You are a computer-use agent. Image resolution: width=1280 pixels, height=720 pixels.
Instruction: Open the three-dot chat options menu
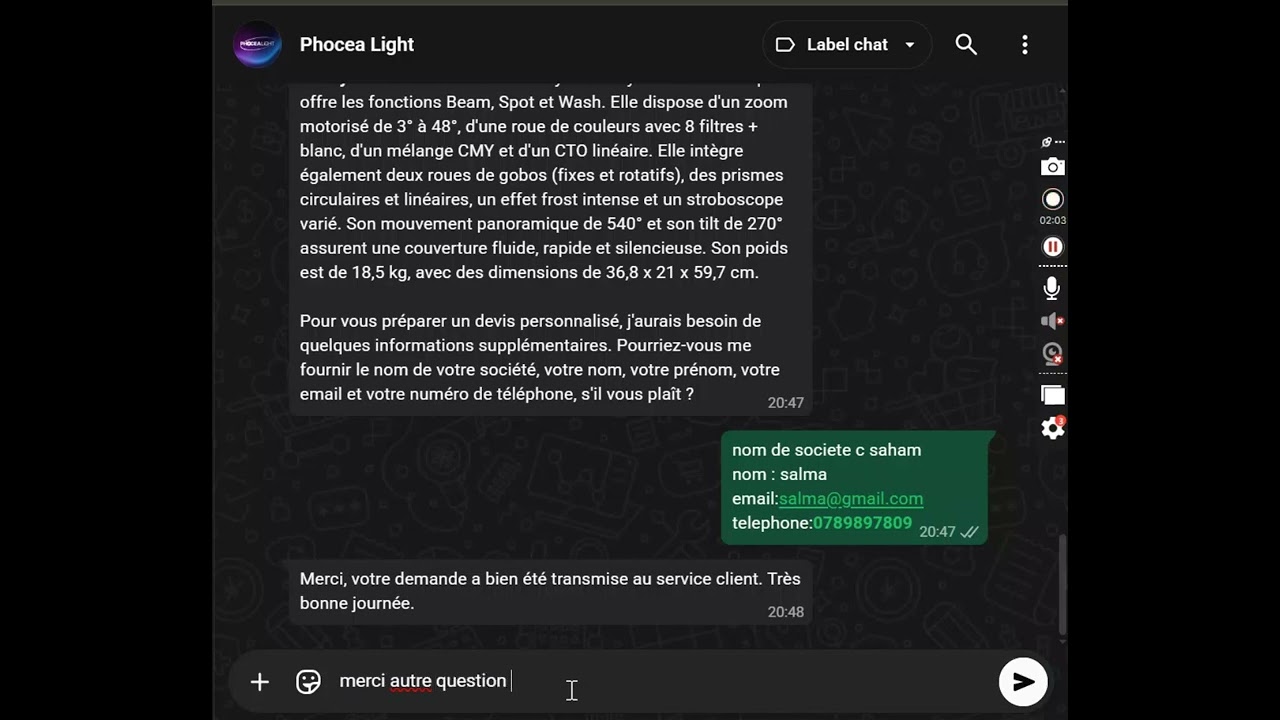coord(1025,44)
